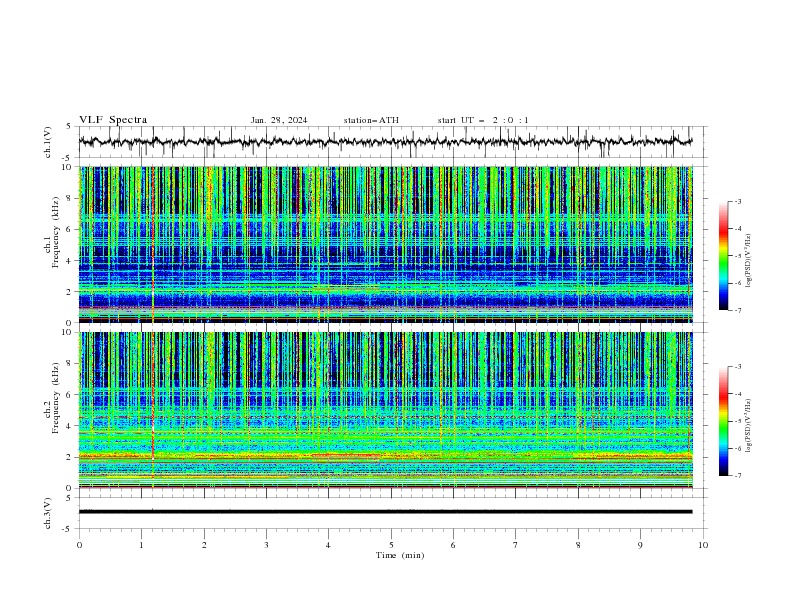Click the 'VLF Spectra' plot title
This screenshot has height=612, width=792.
tap(113, 120)
